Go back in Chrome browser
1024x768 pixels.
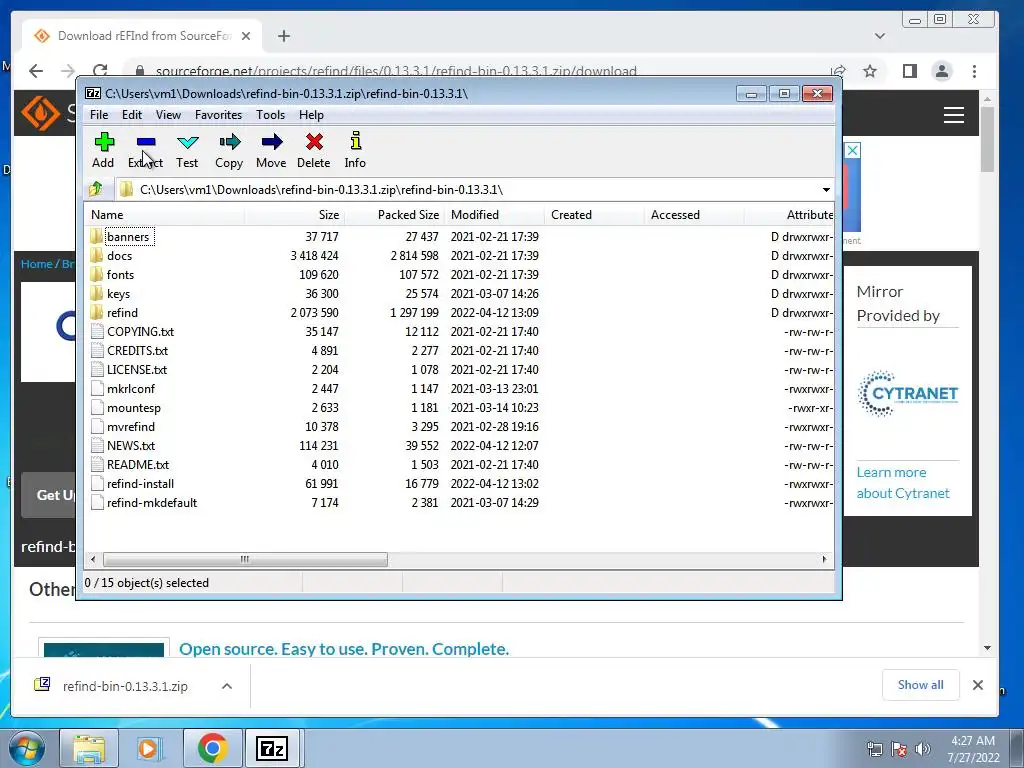pyautogui.click(x=36, y=71)
